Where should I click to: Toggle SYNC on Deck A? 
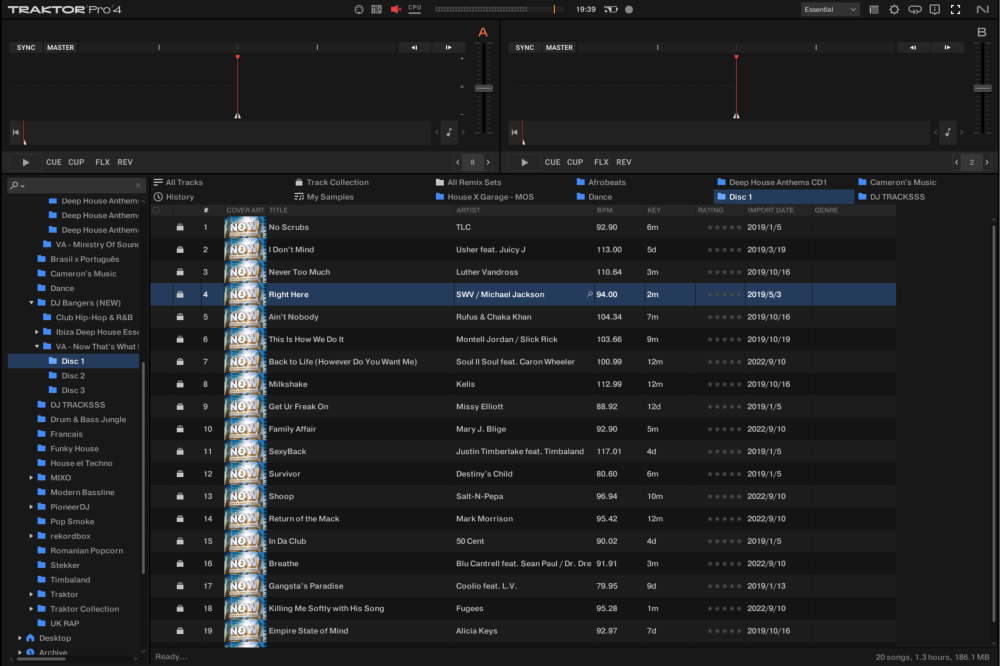click(26, 47)
